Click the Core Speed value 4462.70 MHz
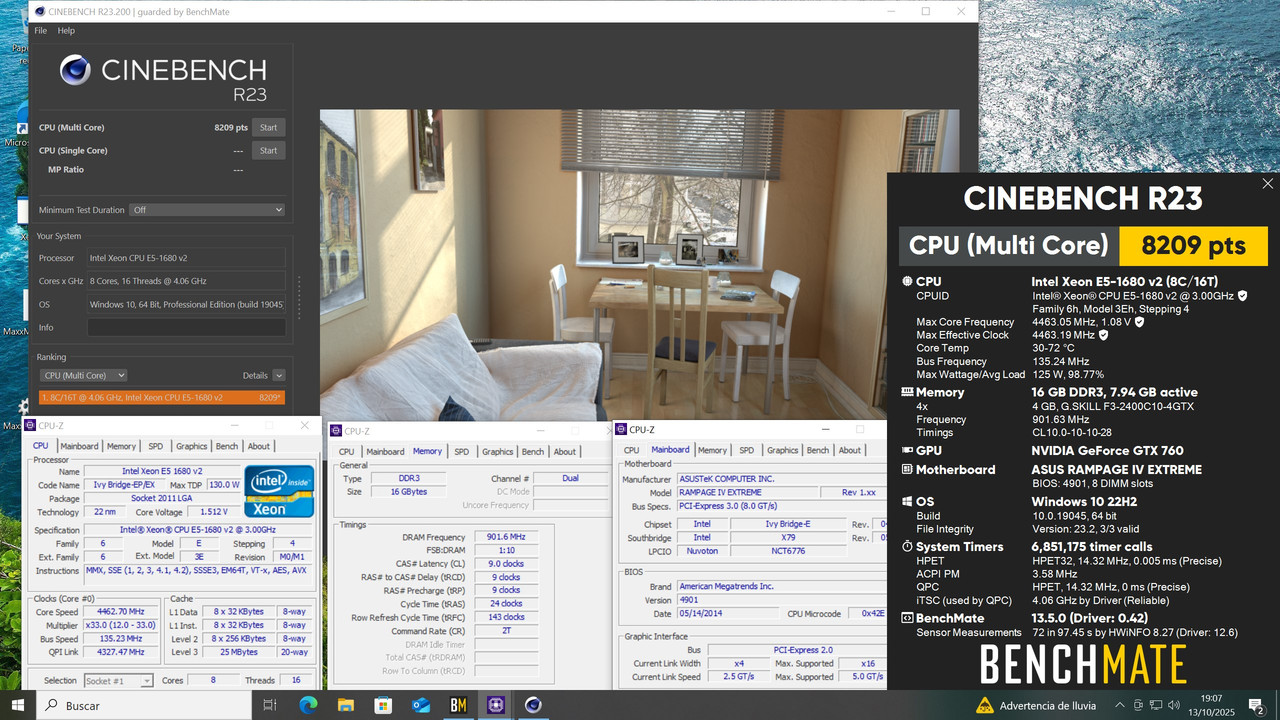Image resolution: width=1280 pixels, height=720 pixels. tap(121, 611)
